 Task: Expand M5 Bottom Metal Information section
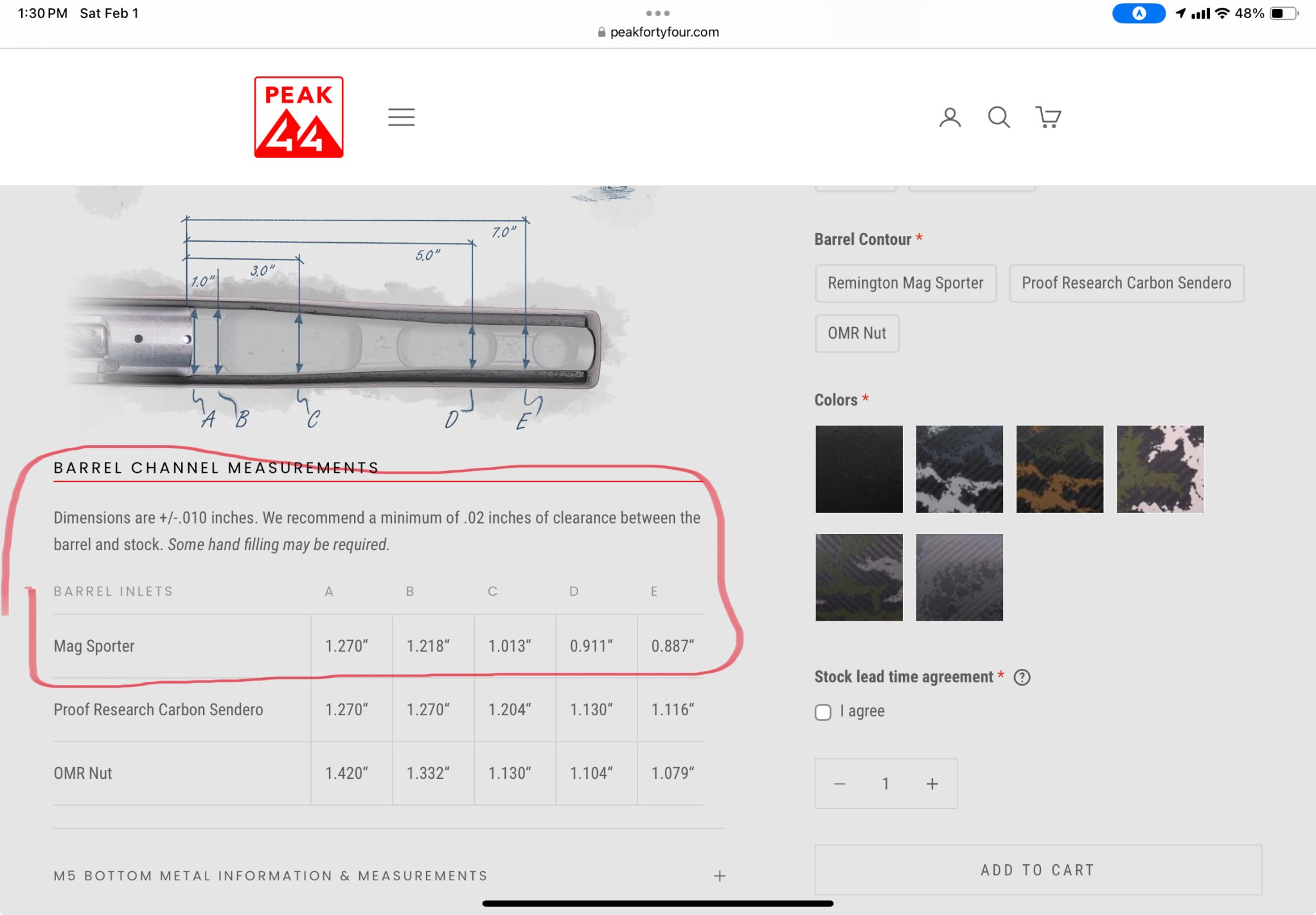click(x=389, y=876)
